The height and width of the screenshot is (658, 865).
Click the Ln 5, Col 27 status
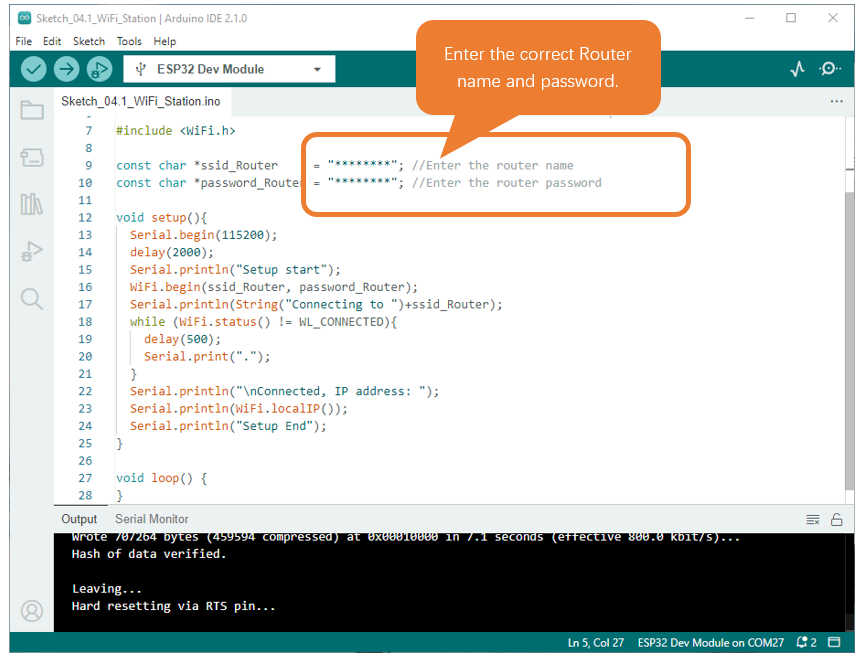tap(596, 643)
